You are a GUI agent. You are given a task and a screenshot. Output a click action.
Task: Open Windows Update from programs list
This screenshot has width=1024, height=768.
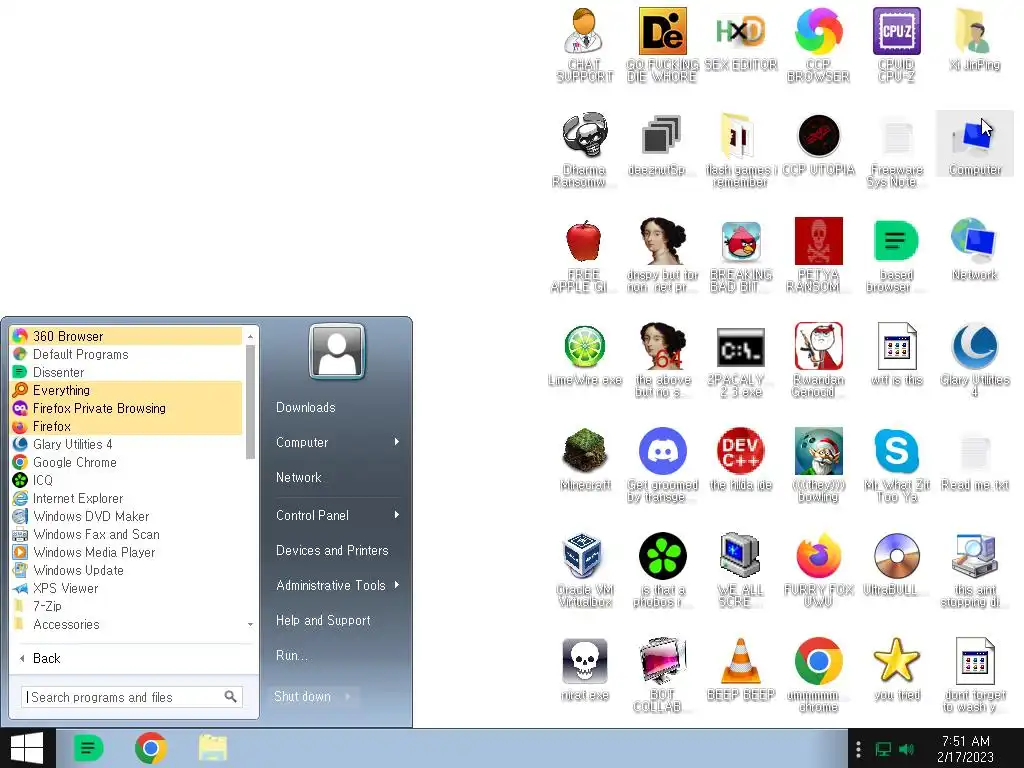(127, 570)
